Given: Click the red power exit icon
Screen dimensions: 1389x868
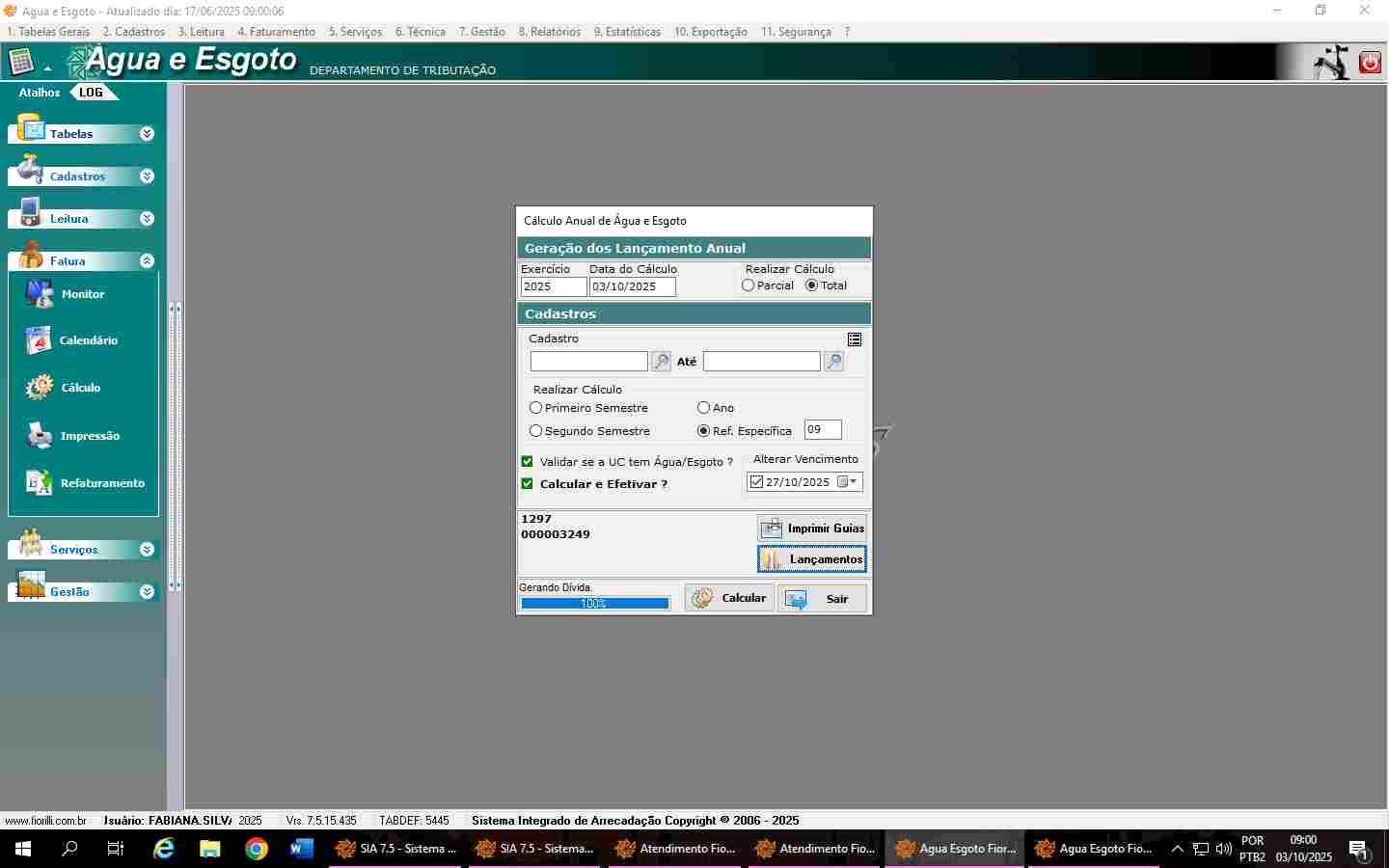Looking at the screenshot, I should 1370,63.
